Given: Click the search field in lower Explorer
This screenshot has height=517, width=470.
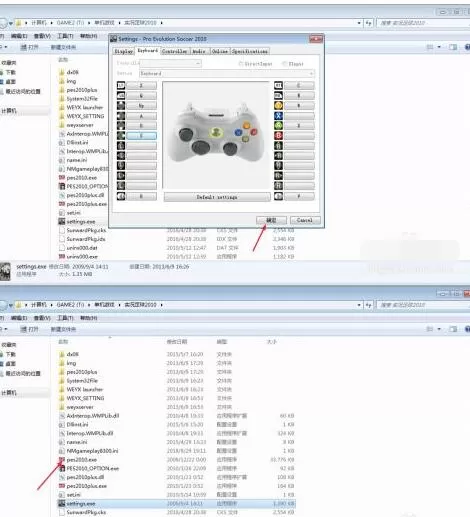Looking at the screenshot, I should tap(423, 305).
